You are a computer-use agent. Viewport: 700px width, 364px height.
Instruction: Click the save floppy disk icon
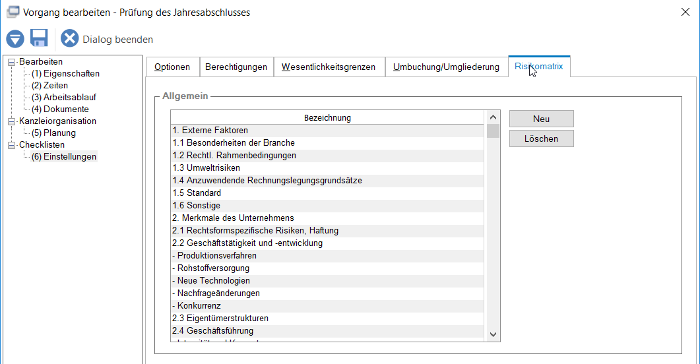(39, 38)
